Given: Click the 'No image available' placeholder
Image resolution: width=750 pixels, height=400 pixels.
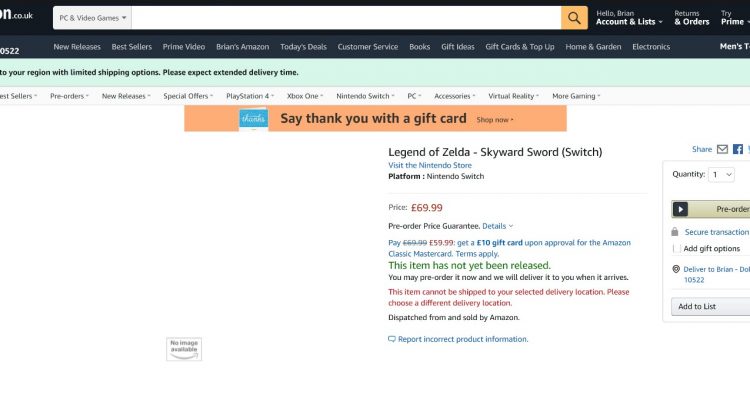Looking at the screenshot, I should click(184, 348).
